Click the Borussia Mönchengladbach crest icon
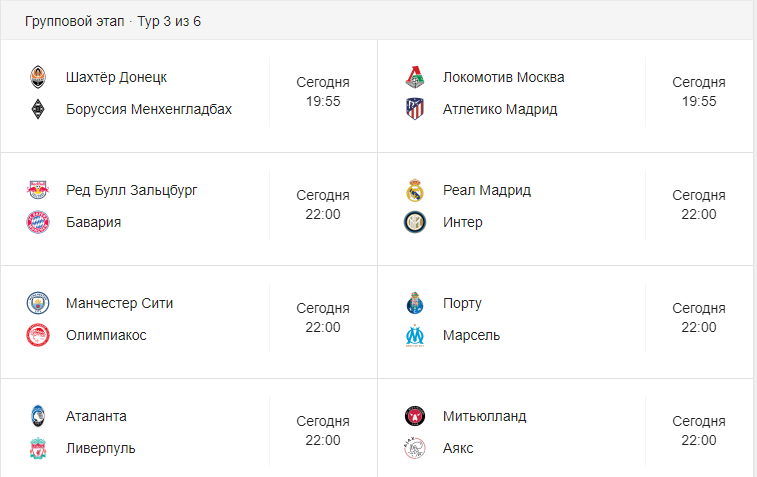757x477 pixels. pos(38,109)
